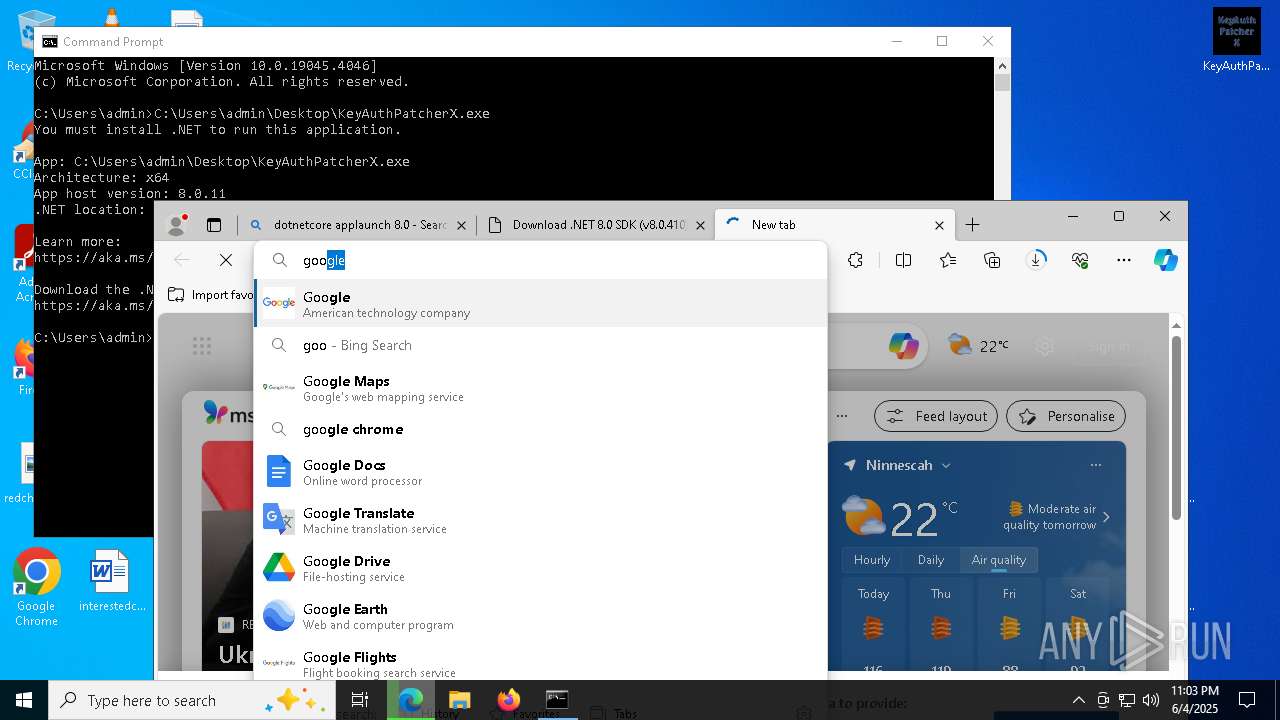The image size is (1280, 720).
Task: Click the Split screen icon in Edge toolbar
Action: 903,260
